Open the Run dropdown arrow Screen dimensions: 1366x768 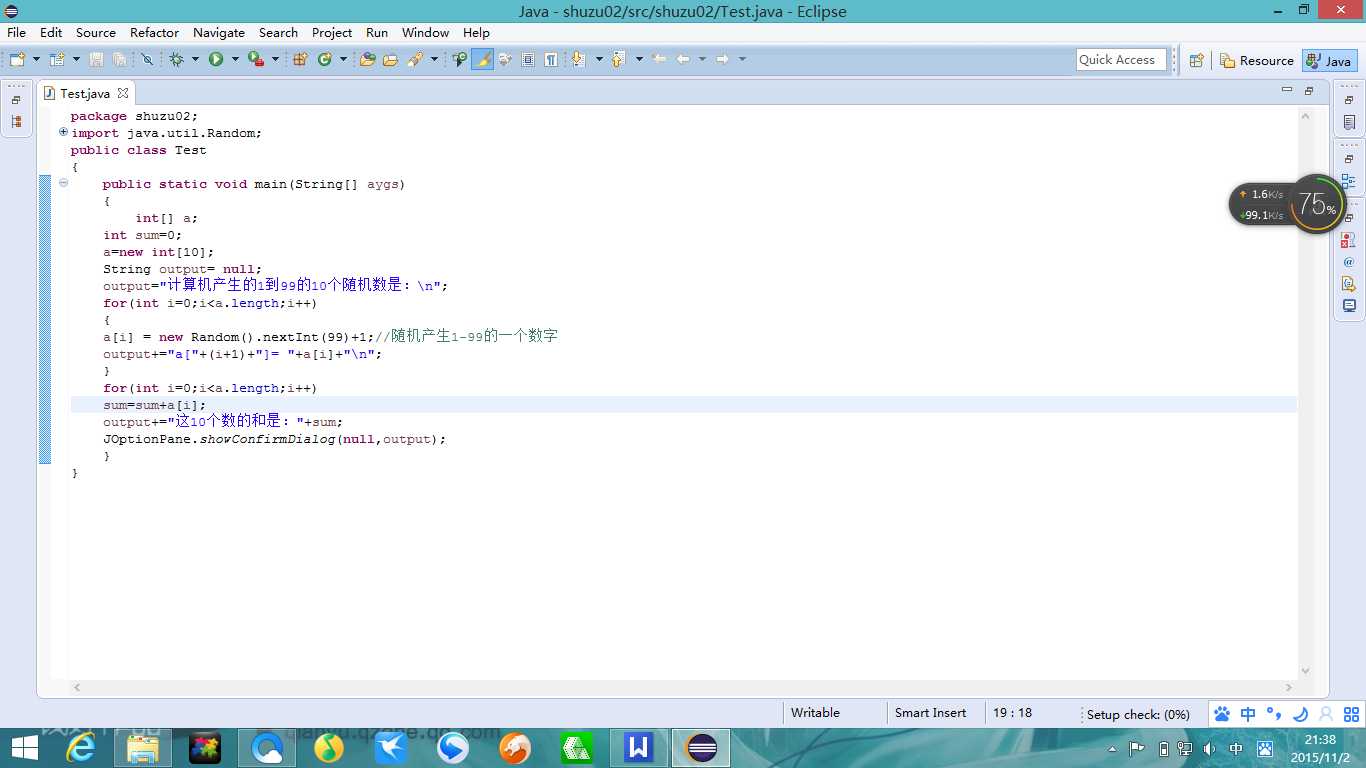tap(235, 59)
